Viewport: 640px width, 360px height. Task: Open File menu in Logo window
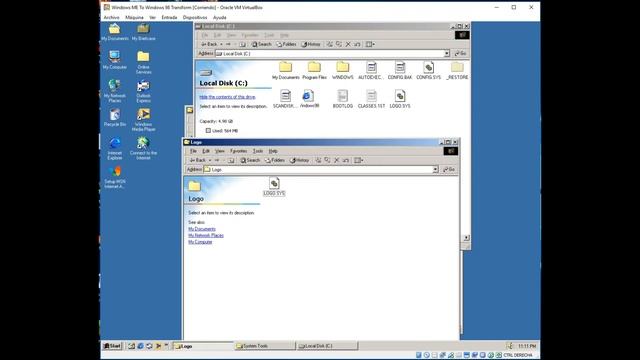(193, 151)
